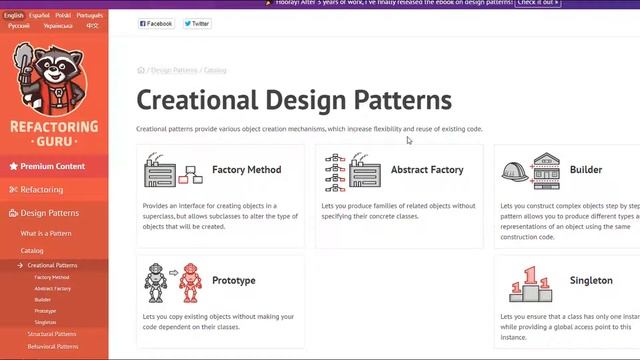The image size is (640, 360).
Task: Open the Singleton card title
Action: 591,280
